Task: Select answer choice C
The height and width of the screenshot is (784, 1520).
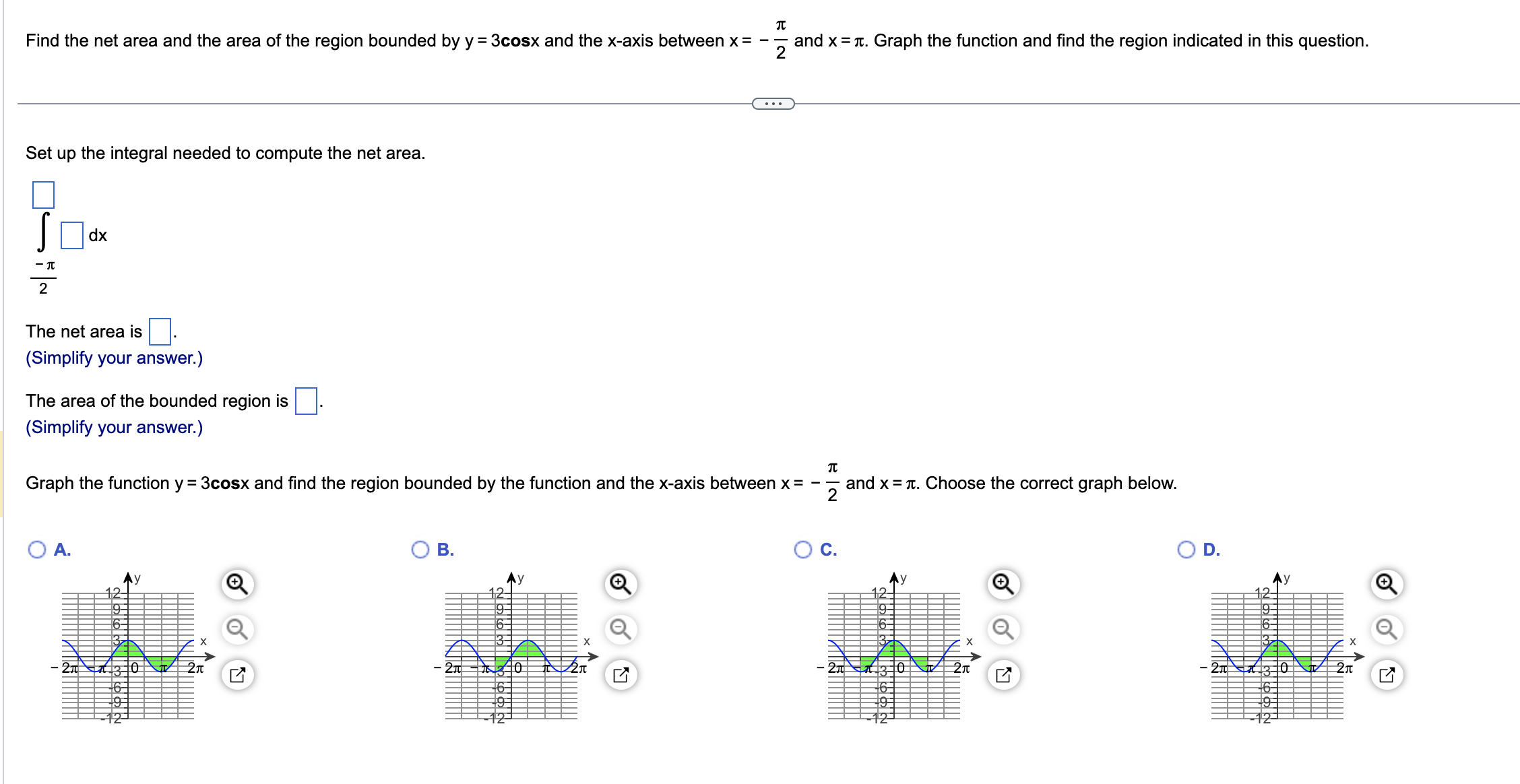Action: tap(802, 550)
